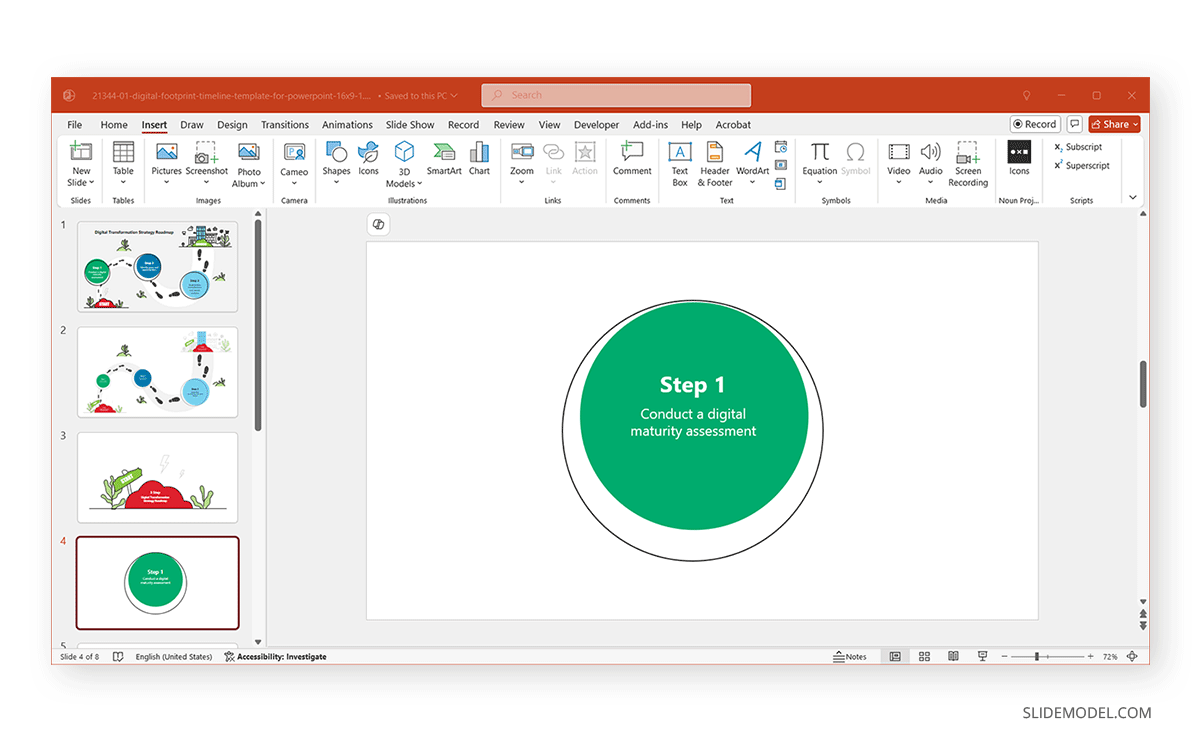The image size is (1200, 743).
Task: Open the File tab
Action: (x=75, y=125)
